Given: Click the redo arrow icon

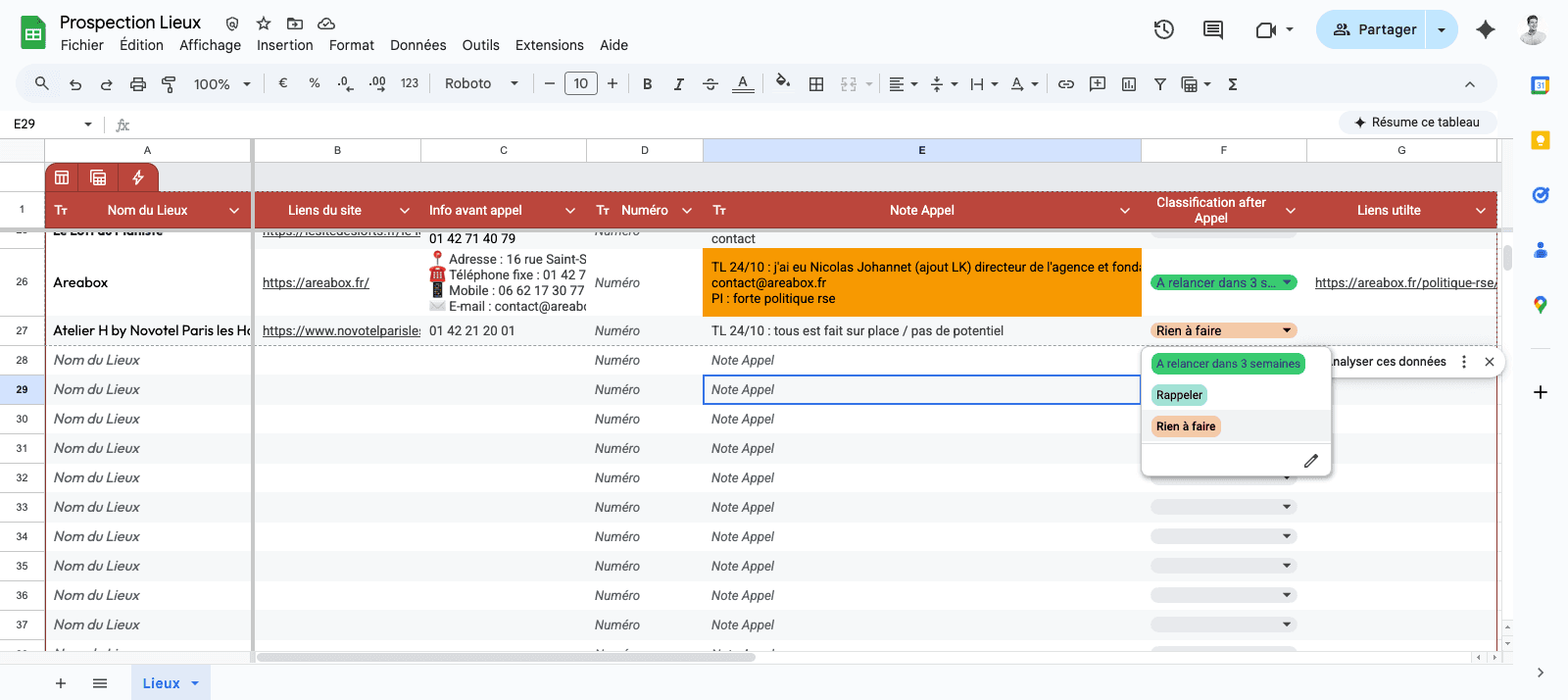Looking at the screenshot, I should pos(106,84).
